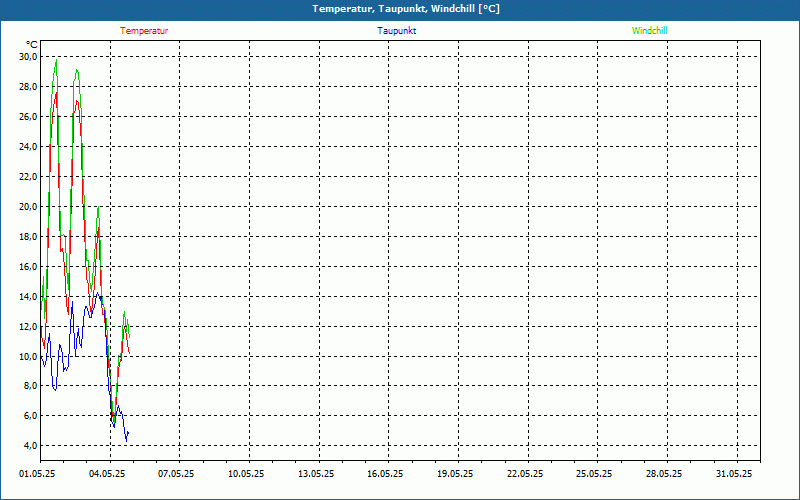Click the 19.05.25 date label
The height and width of the screenshot is (500, 800).
(x=455, y=474)
